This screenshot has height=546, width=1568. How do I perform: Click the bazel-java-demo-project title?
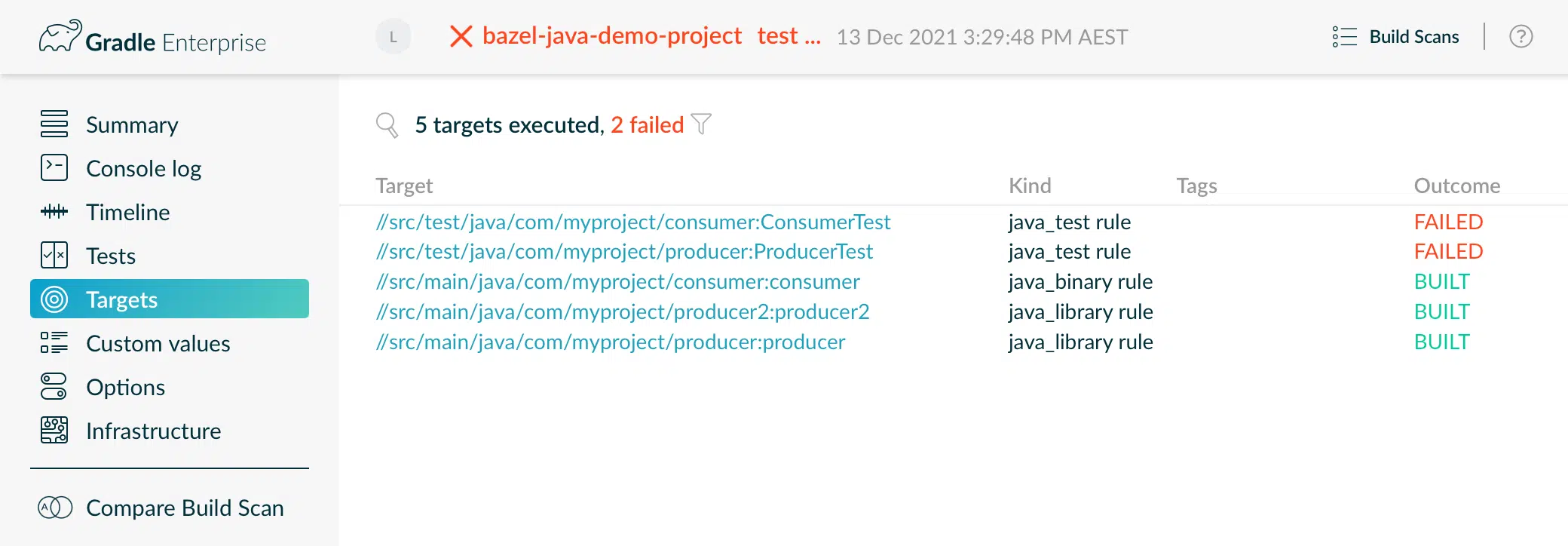point(611,35)
